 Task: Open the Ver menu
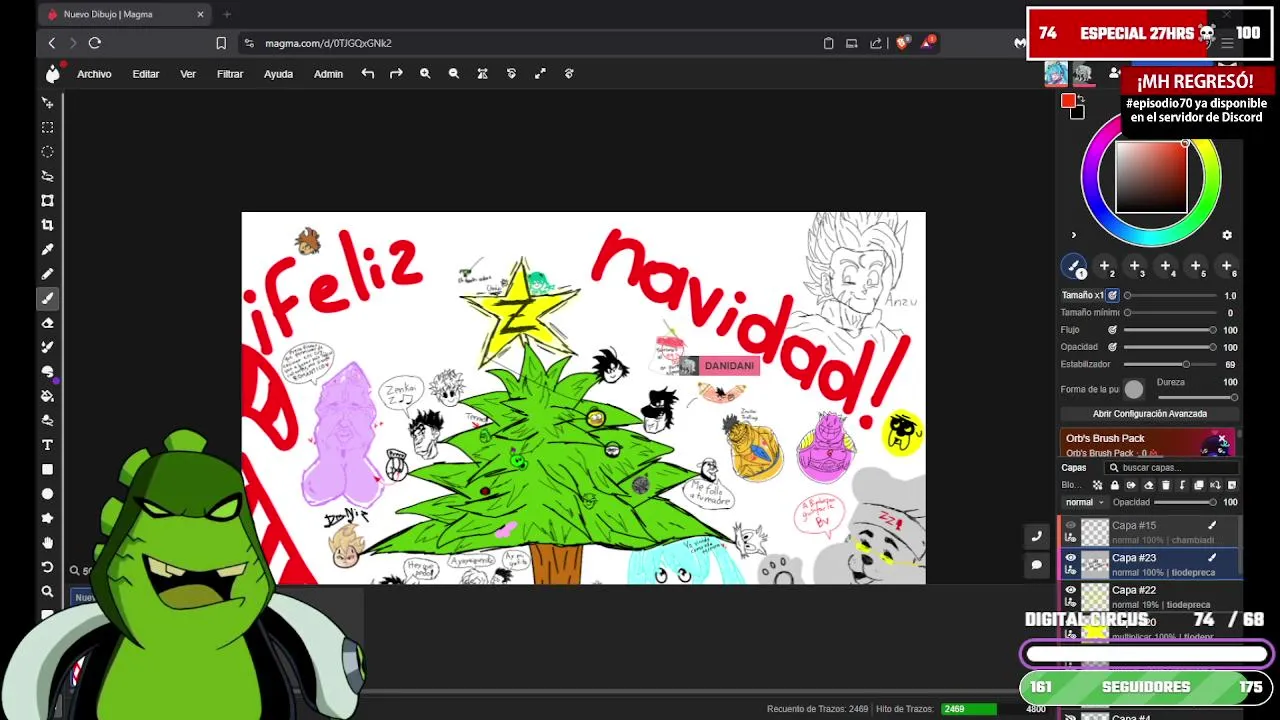tap(188, 74)
